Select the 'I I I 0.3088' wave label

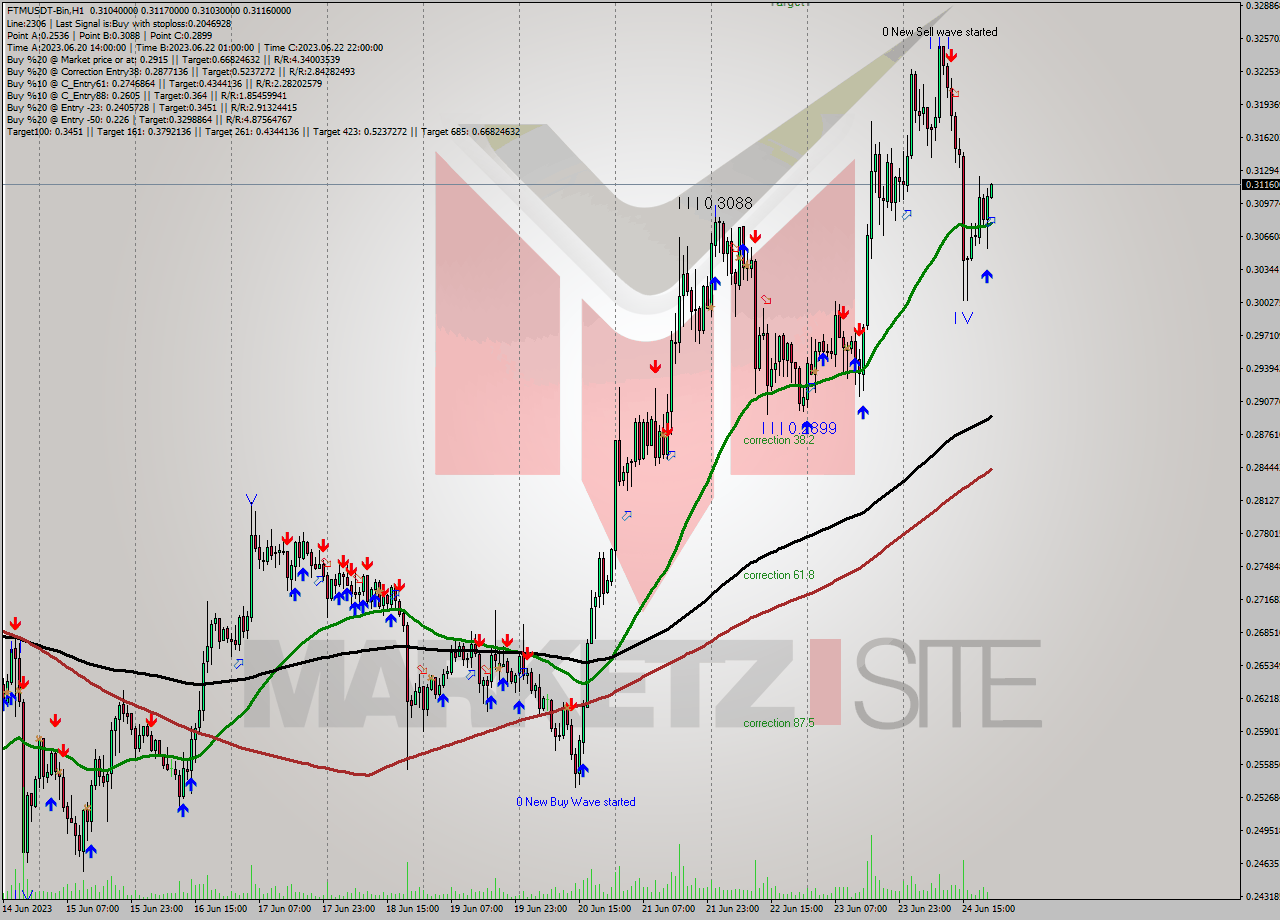coord(715,203)
